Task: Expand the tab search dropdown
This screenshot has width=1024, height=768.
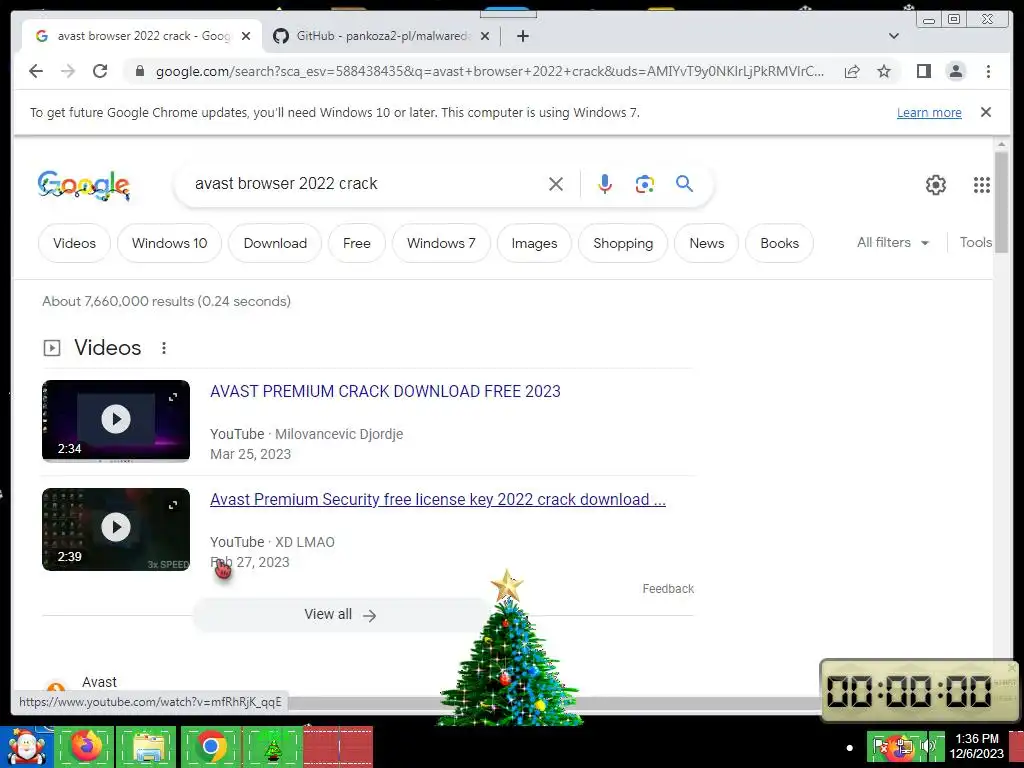Action: pyautogui.click(x=893, y=36)
